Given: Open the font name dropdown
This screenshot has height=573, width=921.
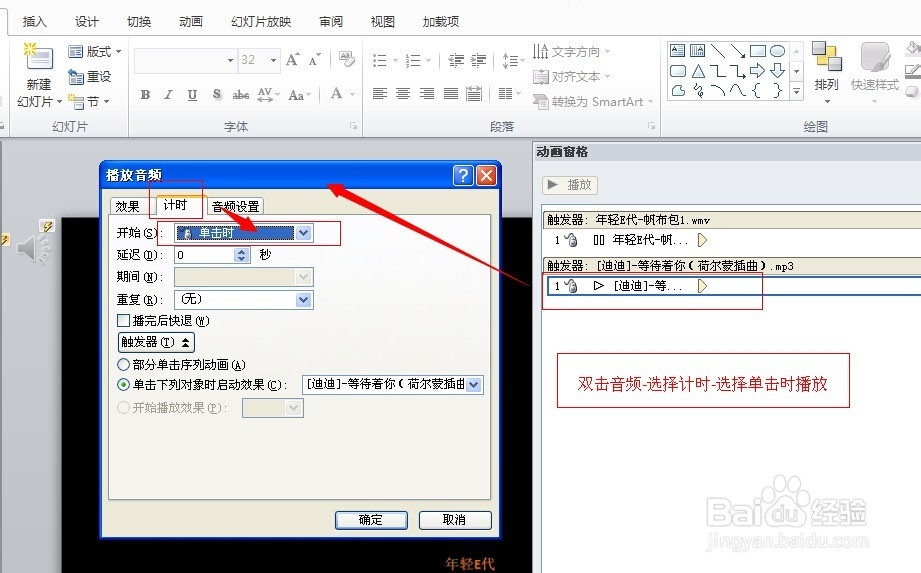Looking at the screenshot, I should click(x=230, y=60).
